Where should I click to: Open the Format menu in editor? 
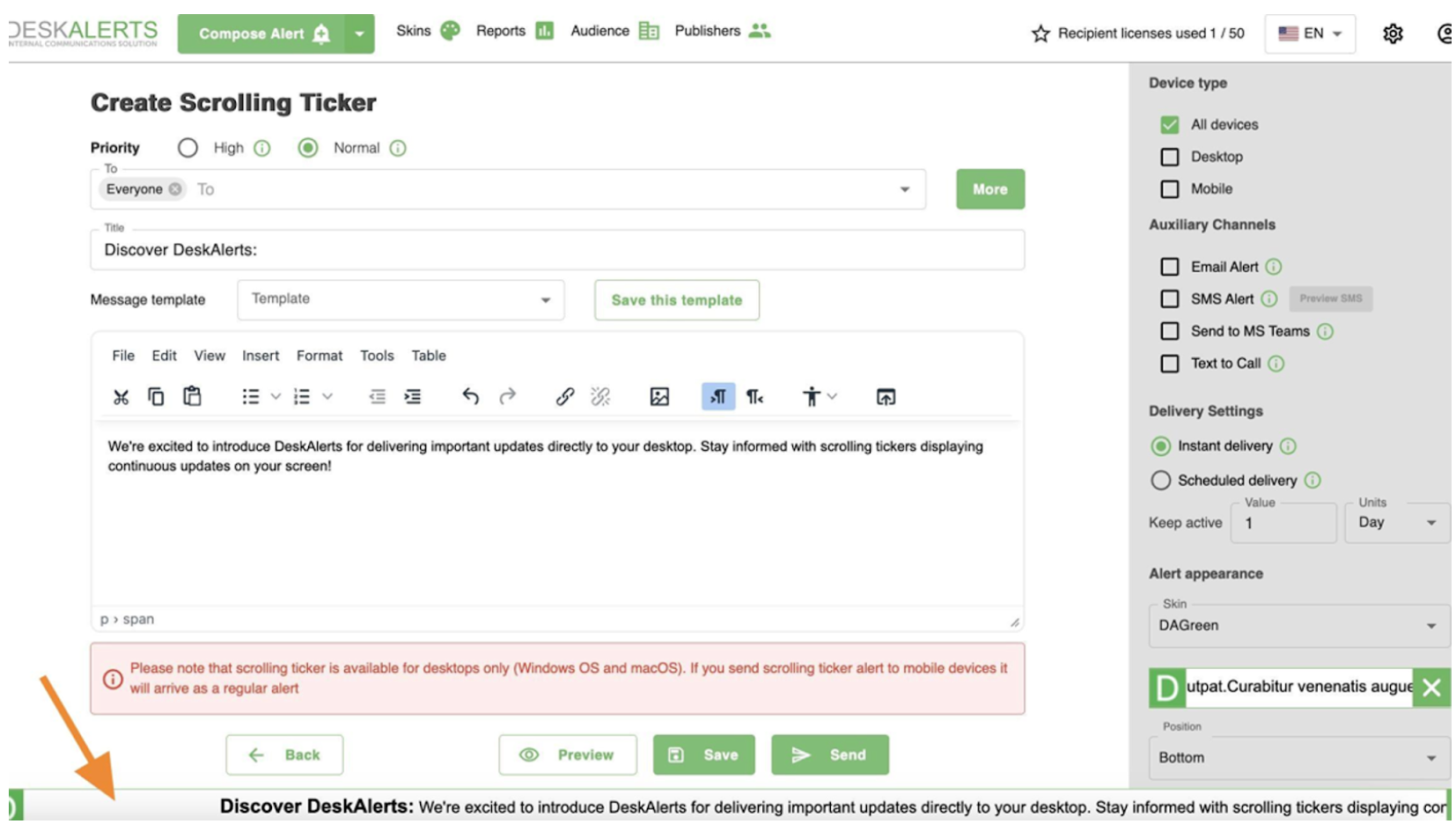319,356
